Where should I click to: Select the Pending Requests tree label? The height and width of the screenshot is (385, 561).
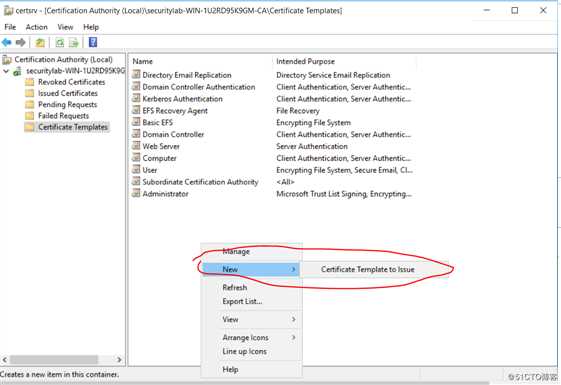[x=68, y=104]
